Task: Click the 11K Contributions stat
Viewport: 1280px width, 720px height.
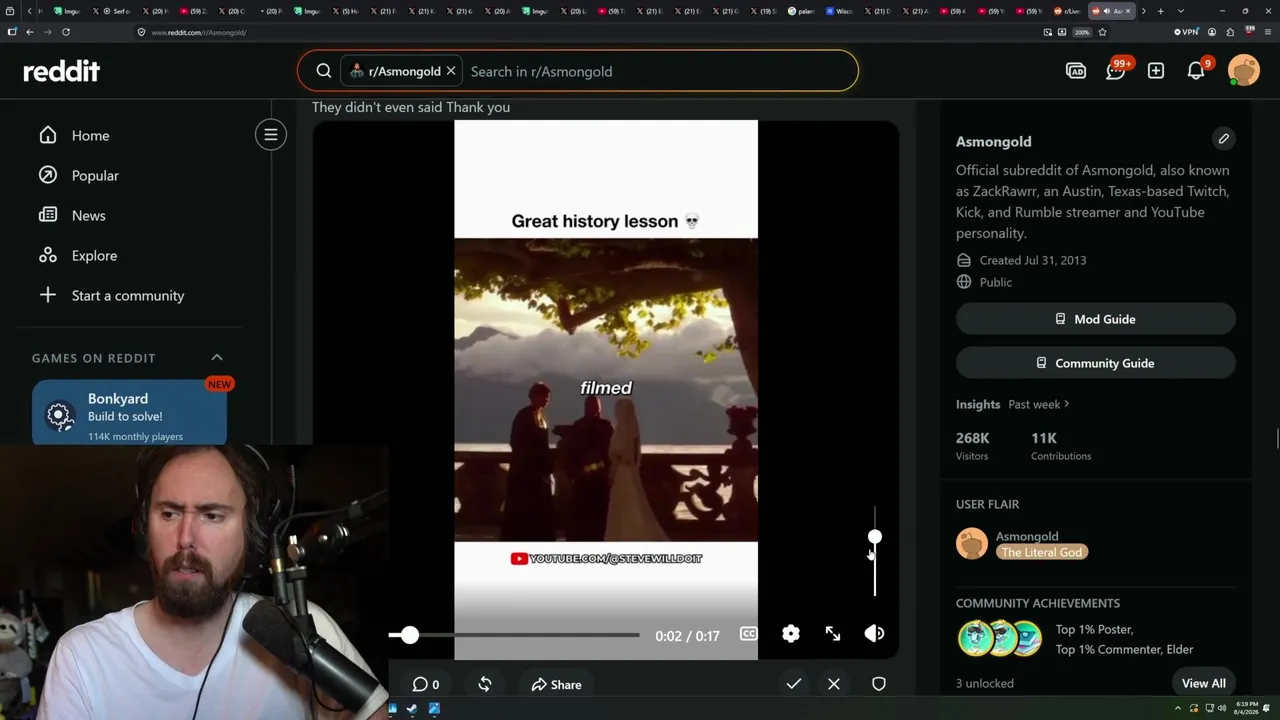Action: tap(1061, 445)
